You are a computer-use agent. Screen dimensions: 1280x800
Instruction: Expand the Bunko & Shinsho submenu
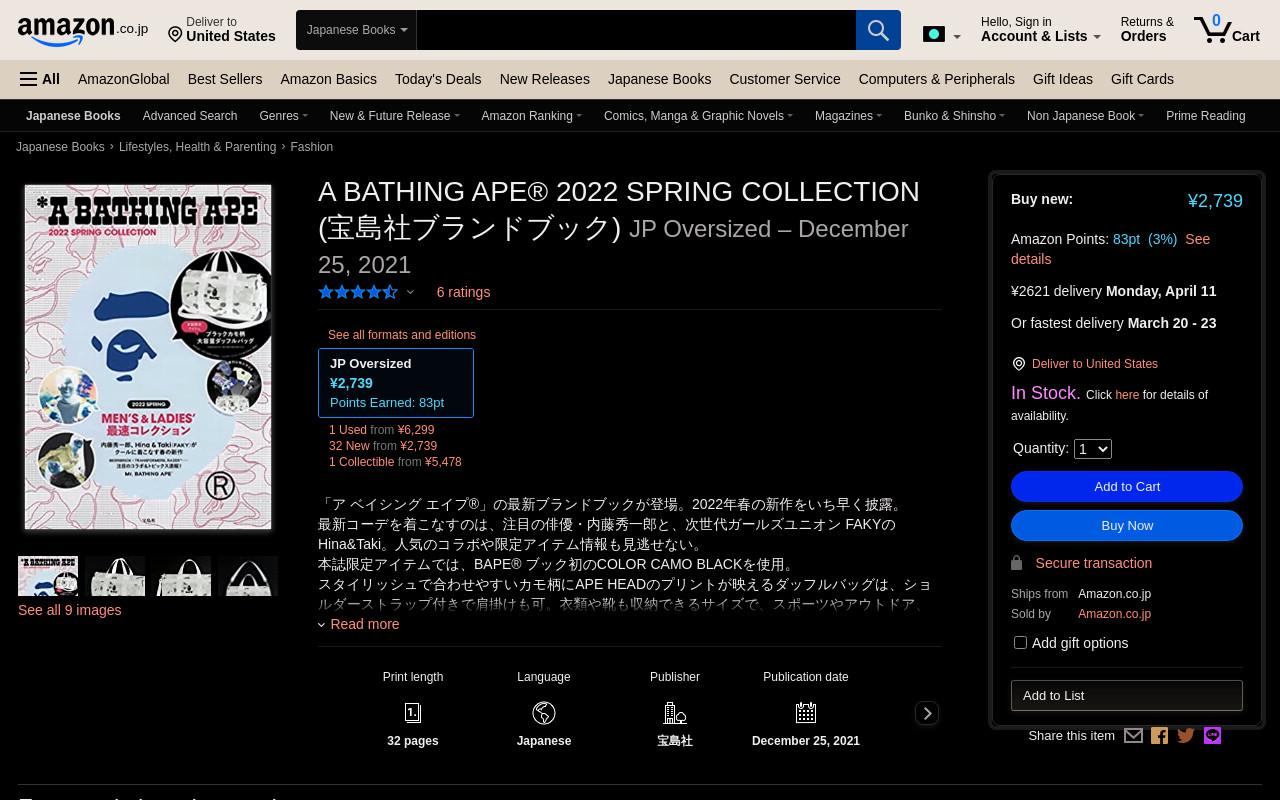(955, 116)
